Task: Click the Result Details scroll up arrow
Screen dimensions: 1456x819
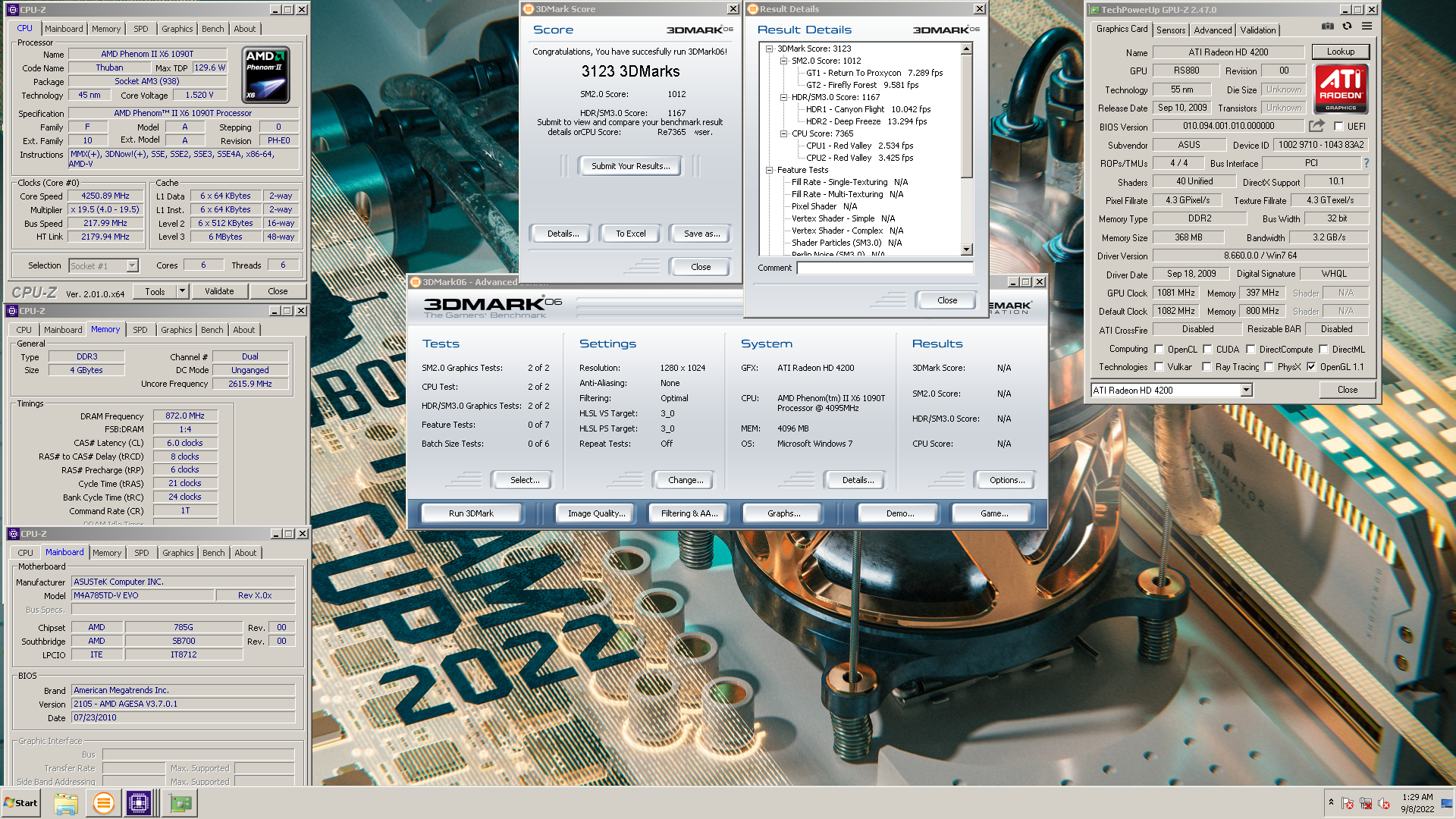Action: coord(966,49)
